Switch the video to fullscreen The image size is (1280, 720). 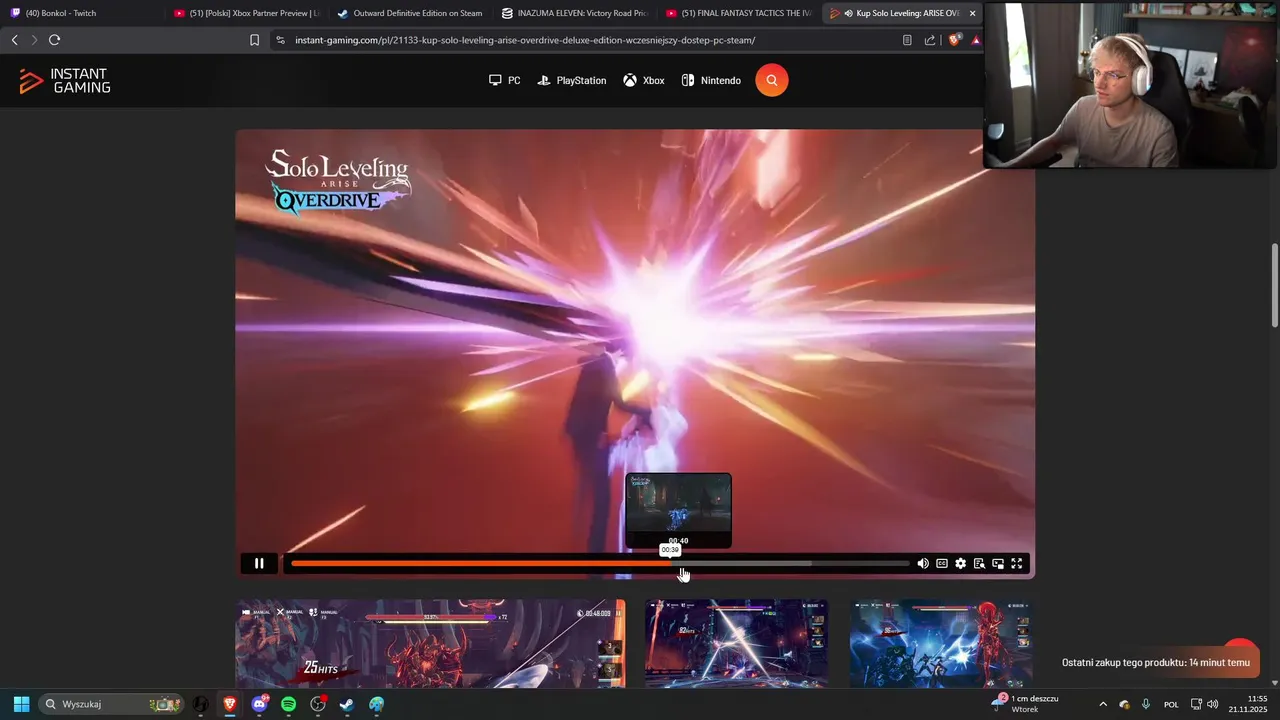coord(1017,564)
